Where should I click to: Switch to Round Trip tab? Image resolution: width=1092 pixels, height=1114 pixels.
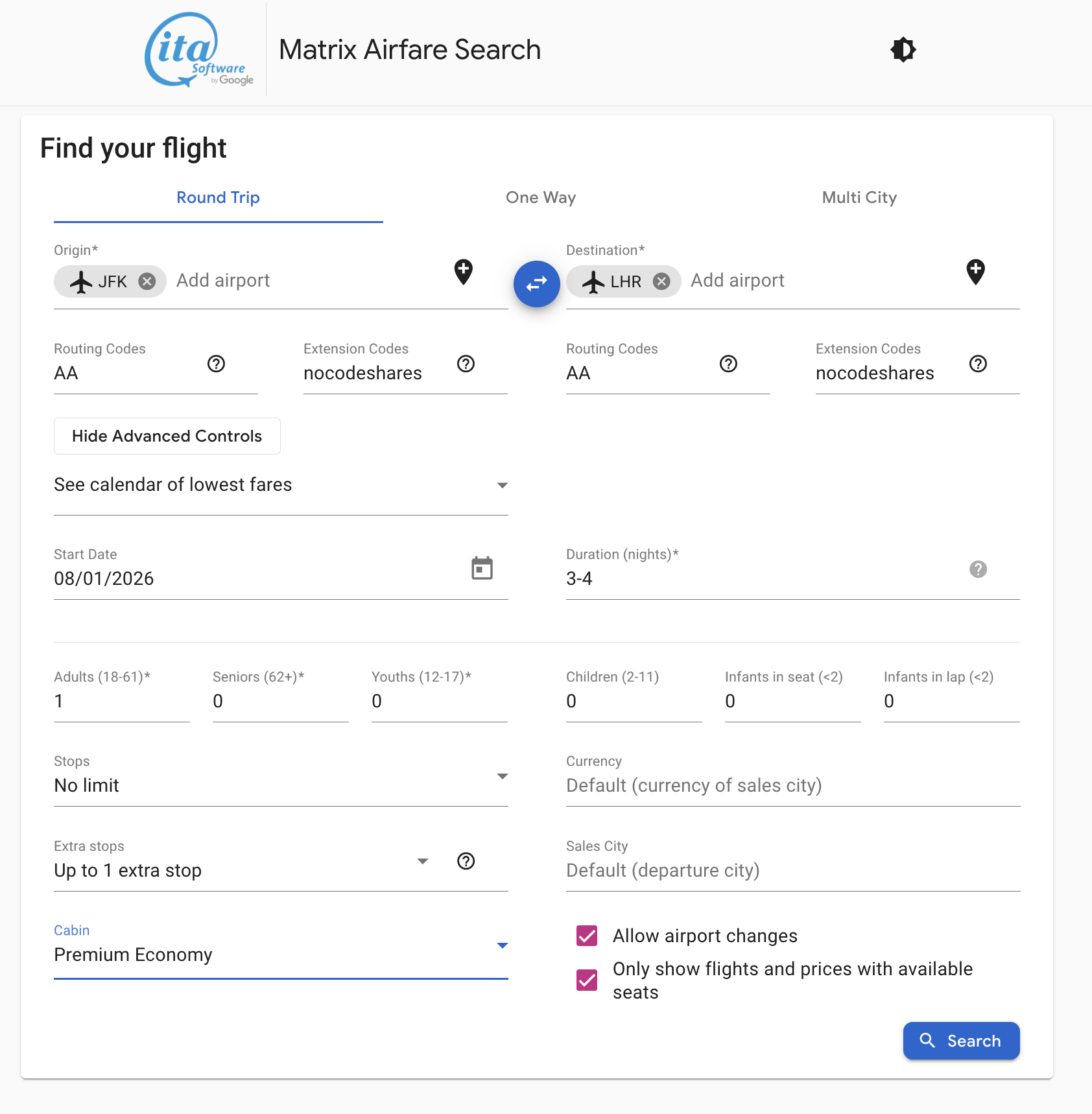[x=218, y=198]
